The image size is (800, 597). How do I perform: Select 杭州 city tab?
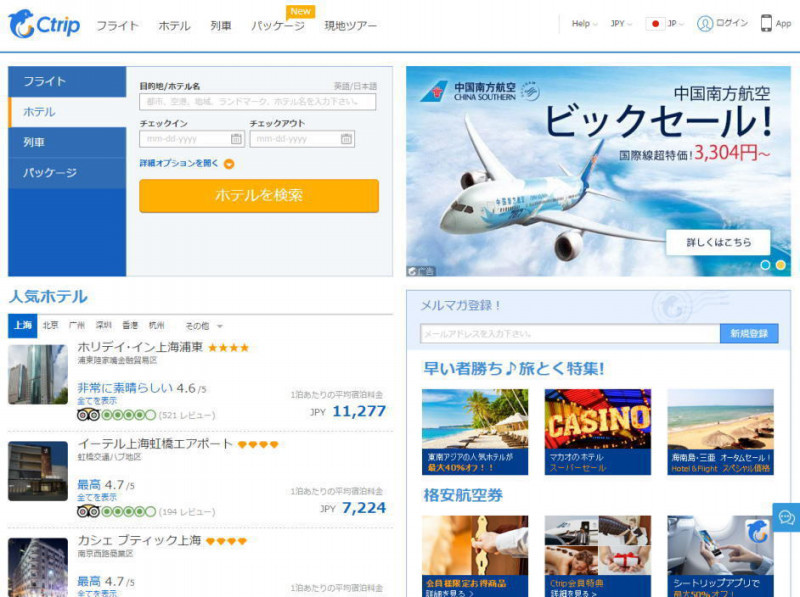tap(156, 326)
